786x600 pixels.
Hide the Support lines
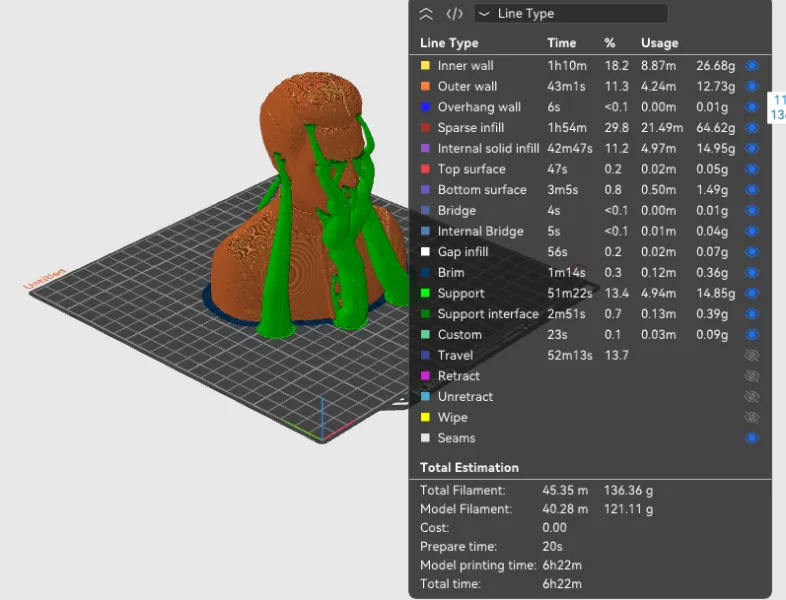point(752,293)
